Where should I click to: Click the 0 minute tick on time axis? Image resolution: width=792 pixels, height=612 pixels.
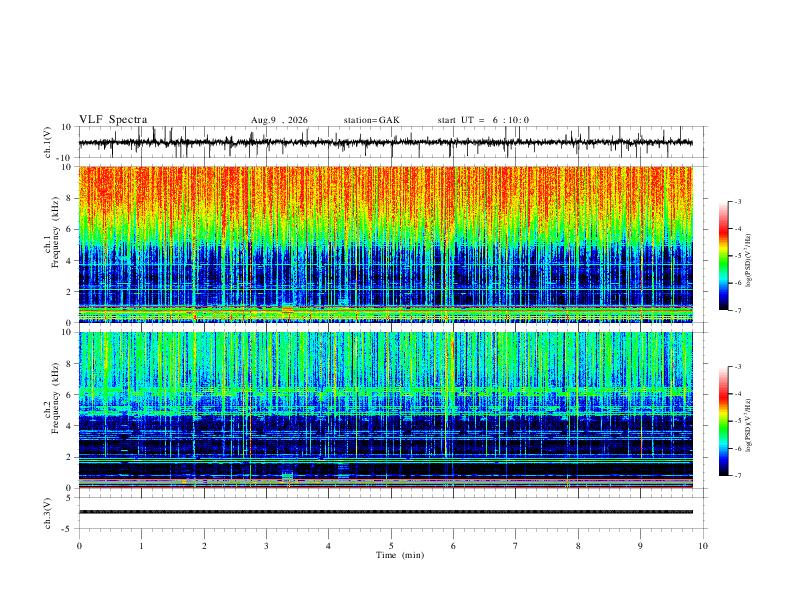[79, 546]
